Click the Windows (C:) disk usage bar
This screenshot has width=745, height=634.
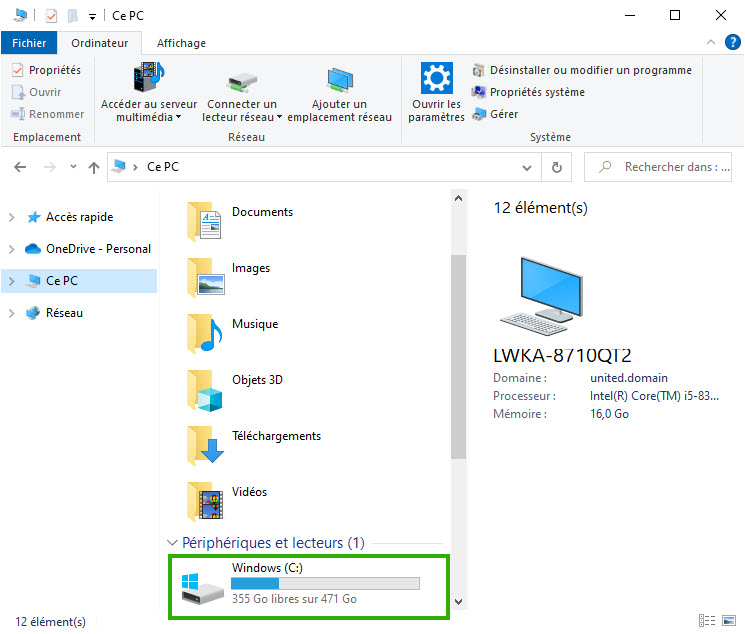point(325,583)
